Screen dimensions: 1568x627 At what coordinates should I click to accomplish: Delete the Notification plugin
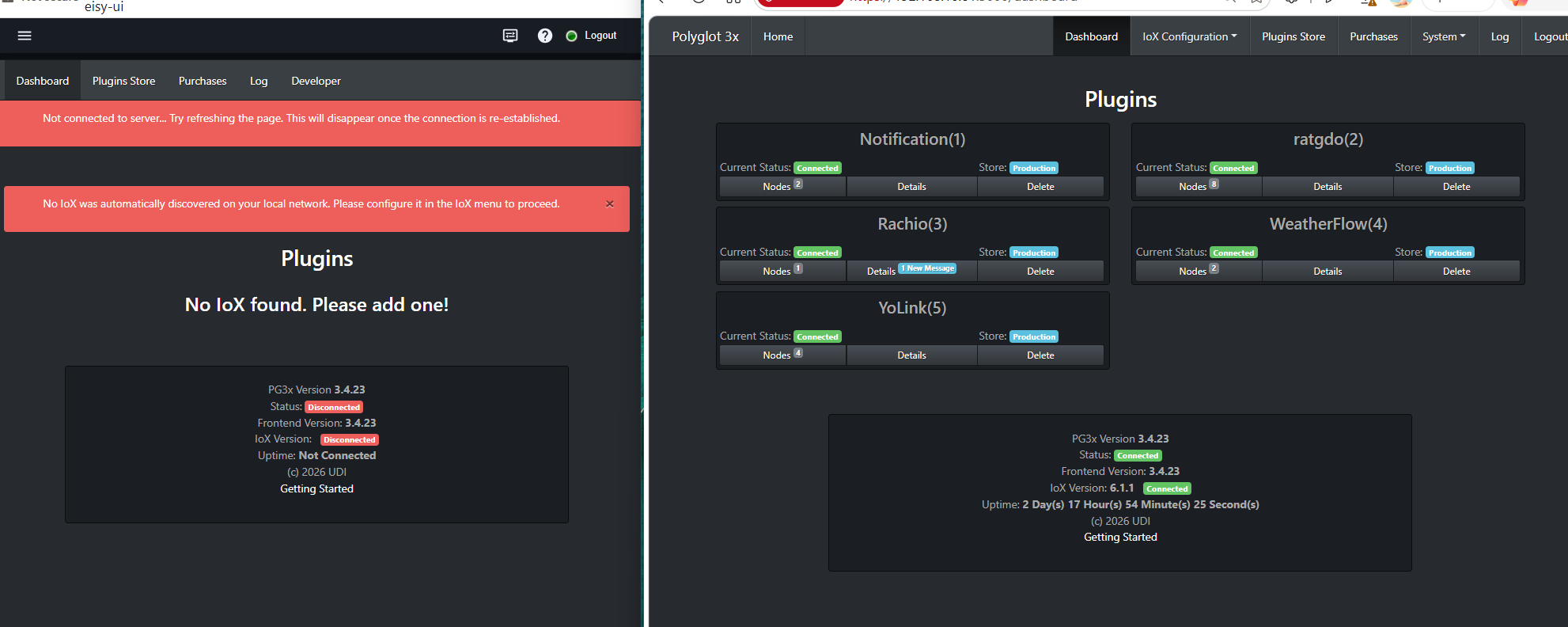coord(1040,186)
